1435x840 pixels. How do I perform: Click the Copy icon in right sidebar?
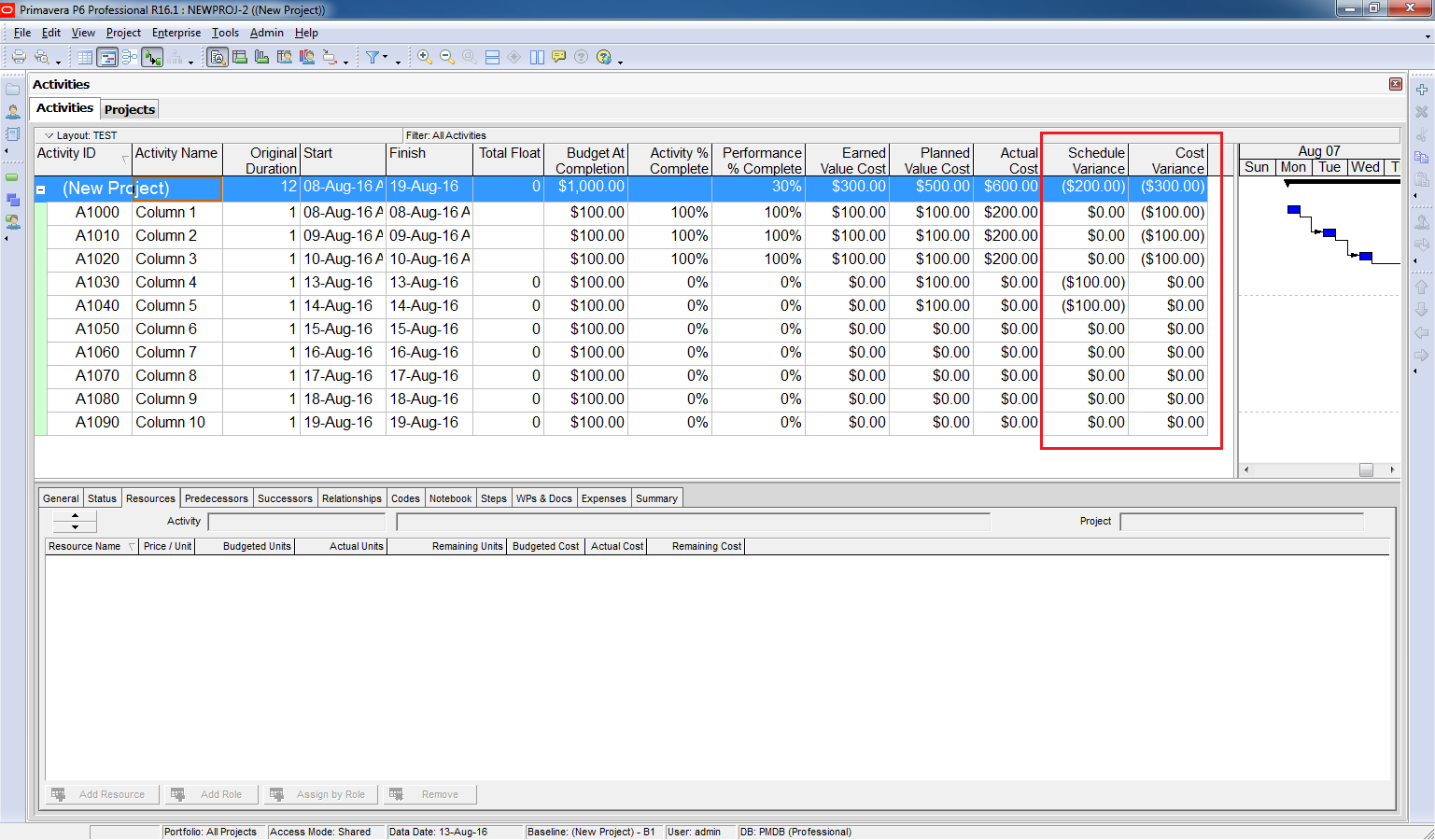1421,157
